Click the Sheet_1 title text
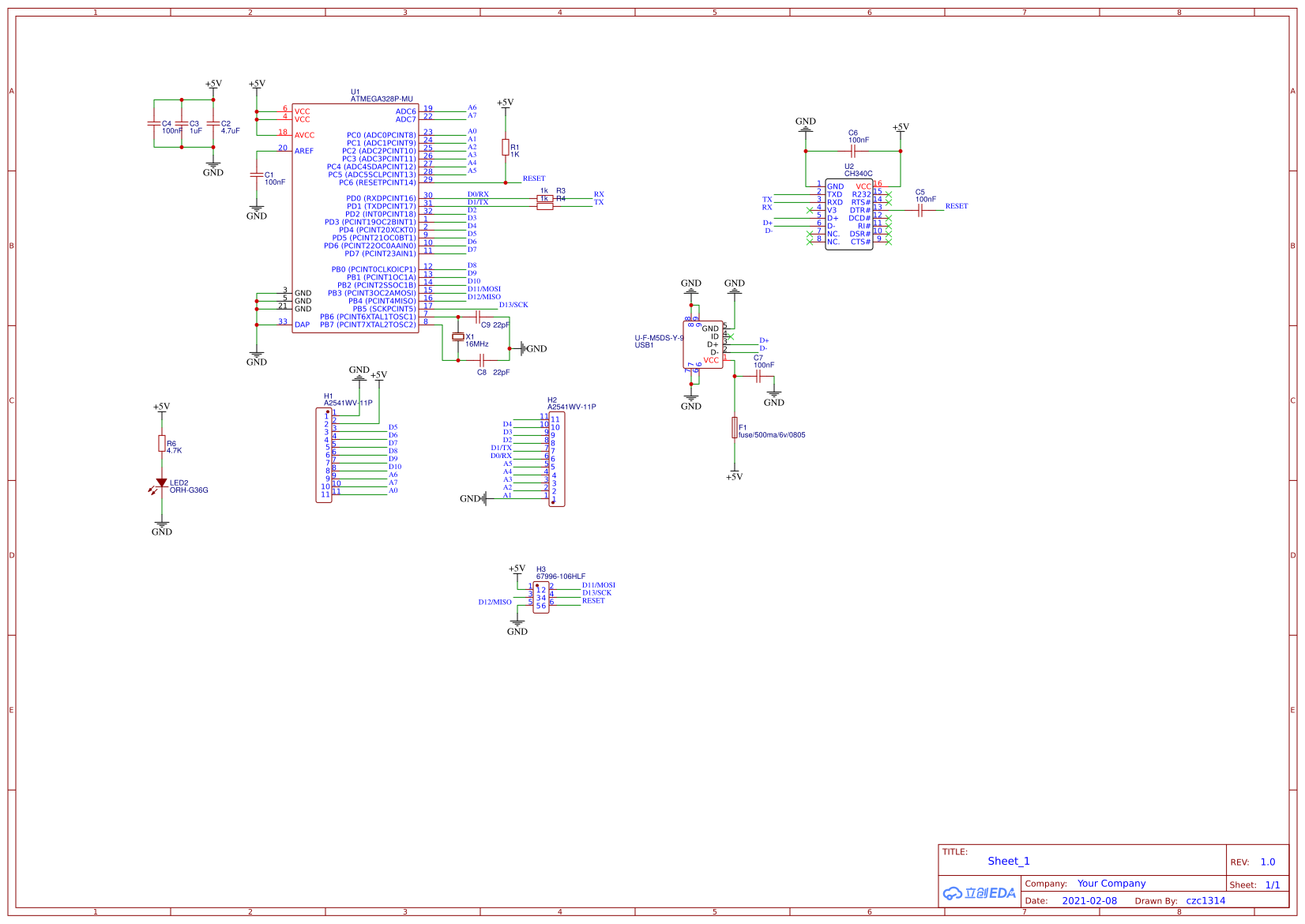Image resolution: width=1305 pixels, height=924 pixels. (x=1009, y=862)
